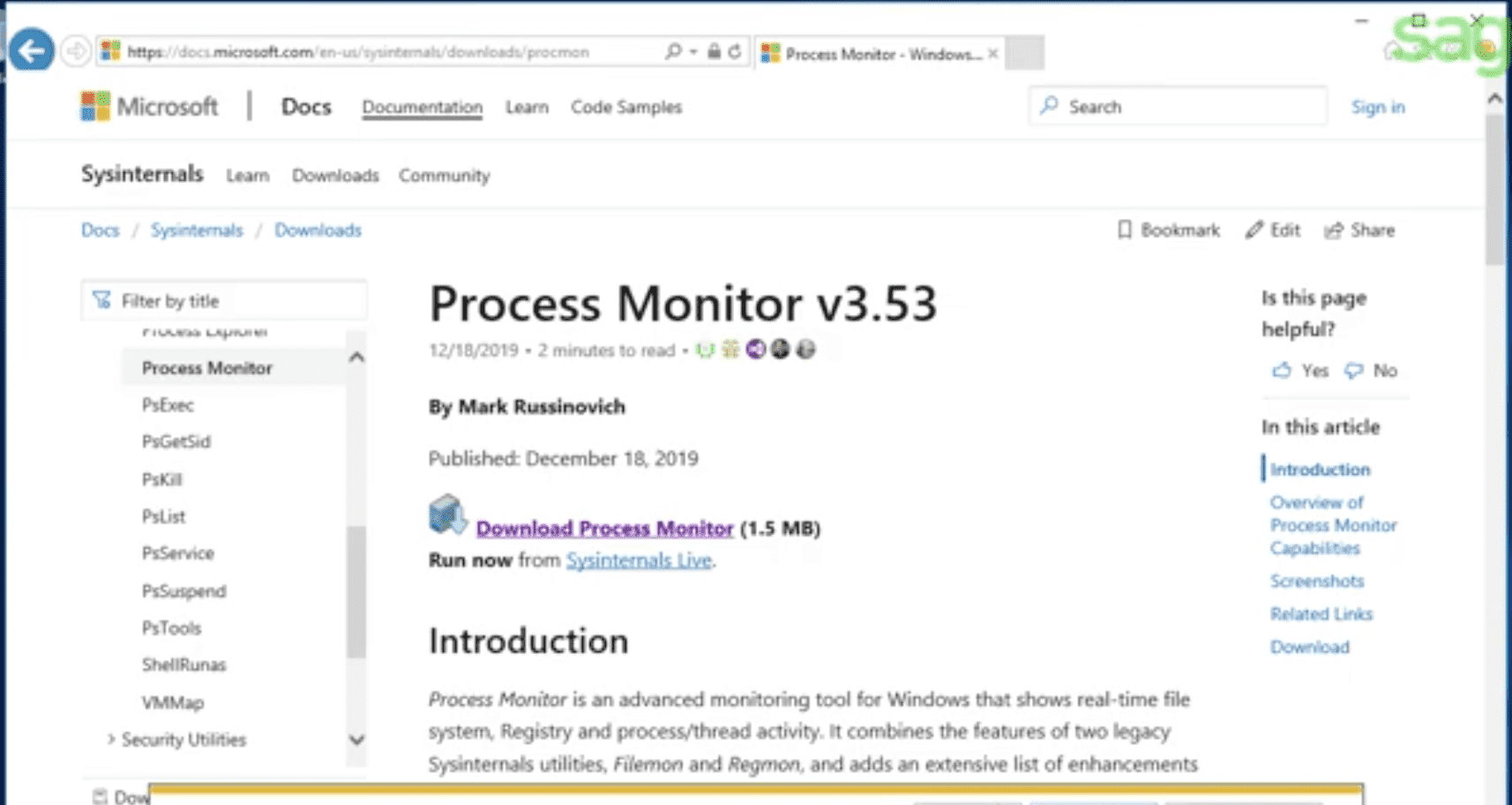Click the sidebar scroll-up chevron
The width and height of the screenshot is (1512, 805).
356,357
